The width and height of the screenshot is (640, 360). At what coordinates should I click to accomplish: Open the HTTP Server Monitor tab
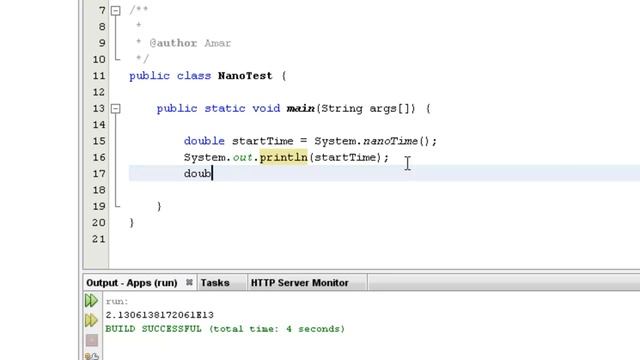point(300,282)
